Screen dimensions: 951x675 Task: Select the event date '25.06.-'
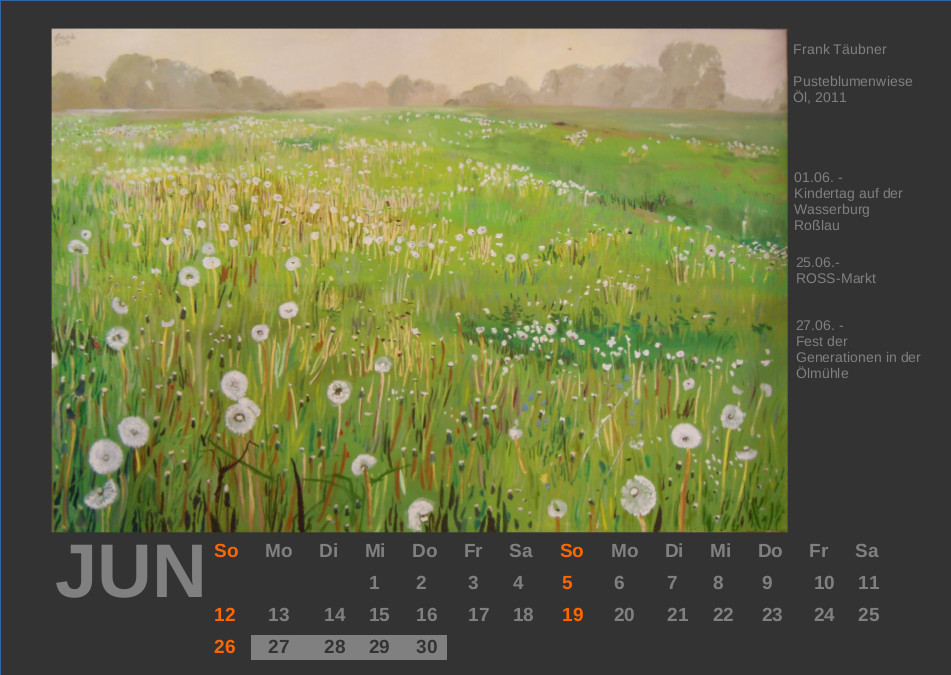tap(818, 262)
